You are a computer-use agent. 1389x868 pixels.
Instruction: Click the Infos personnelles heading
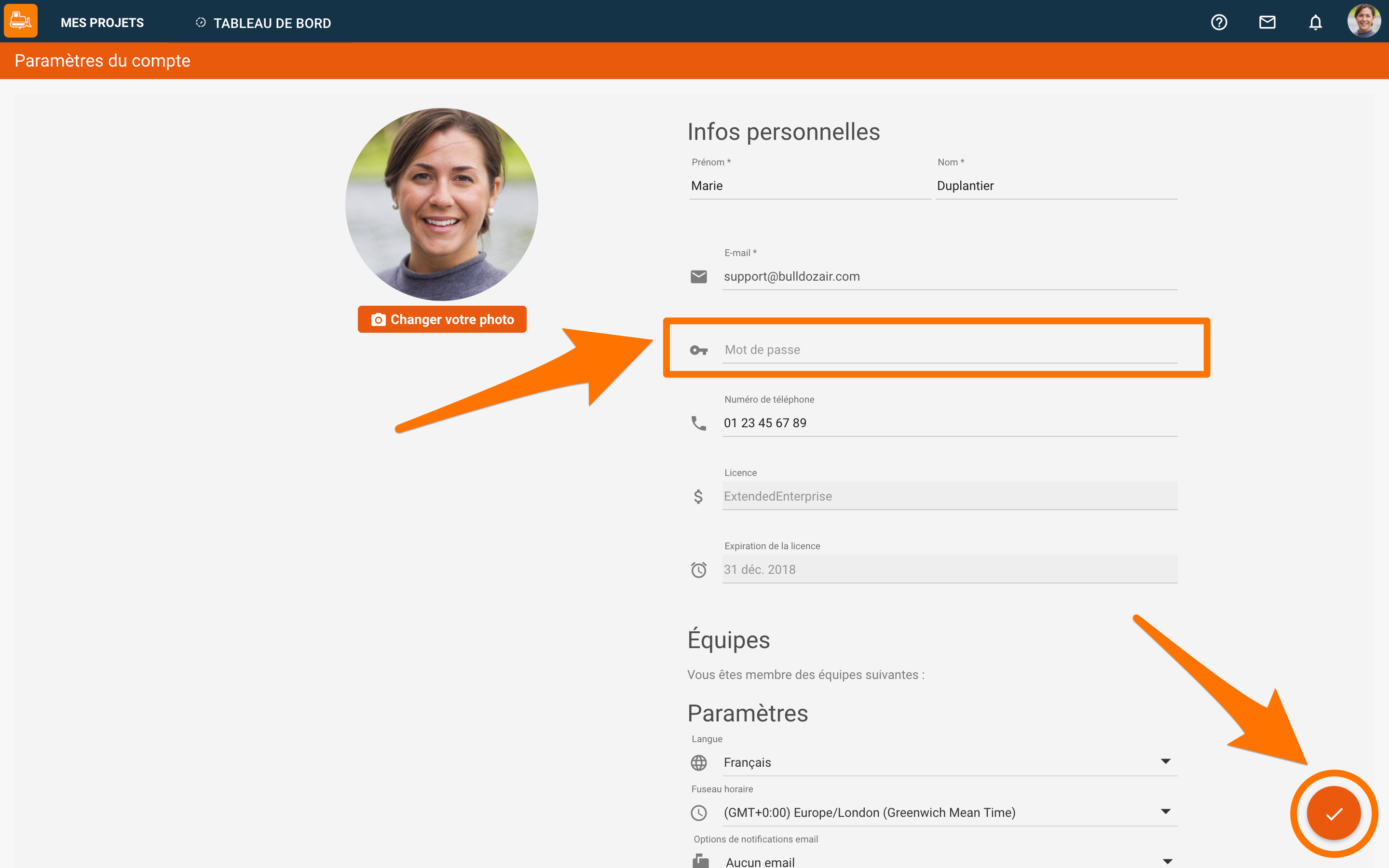783,132
